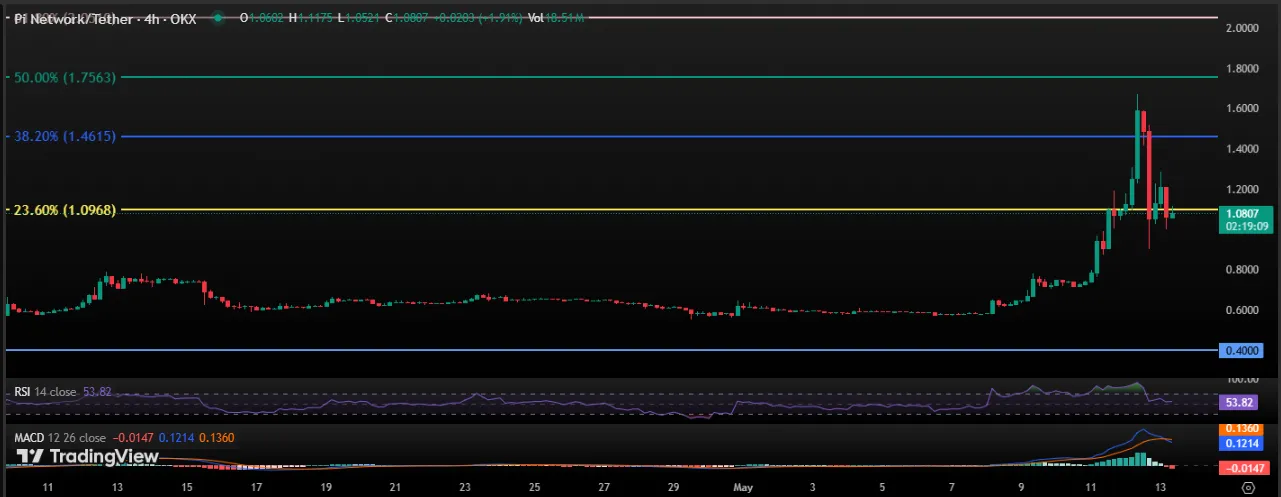Click the countdown timer 02:19:09
This screenshot has height=497, width=1281.
[x=1246, y=227]
